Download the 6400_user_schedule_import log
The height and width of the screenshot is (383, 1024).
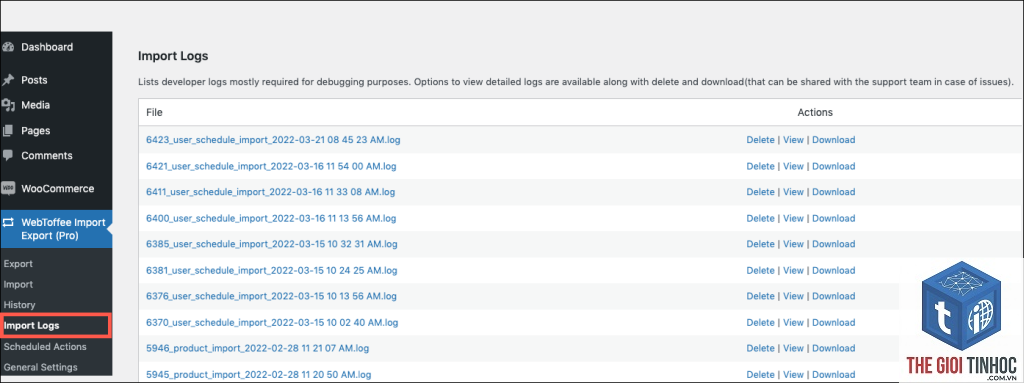coord(833,218)
